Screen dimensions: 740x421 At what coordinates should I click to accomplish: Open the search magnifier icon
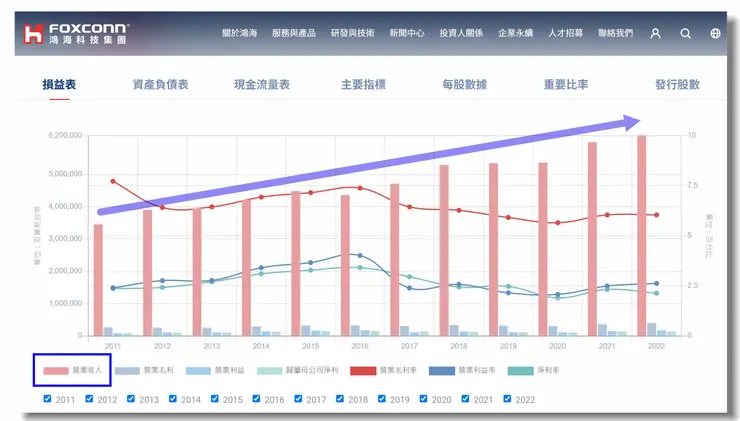[685, 34]
